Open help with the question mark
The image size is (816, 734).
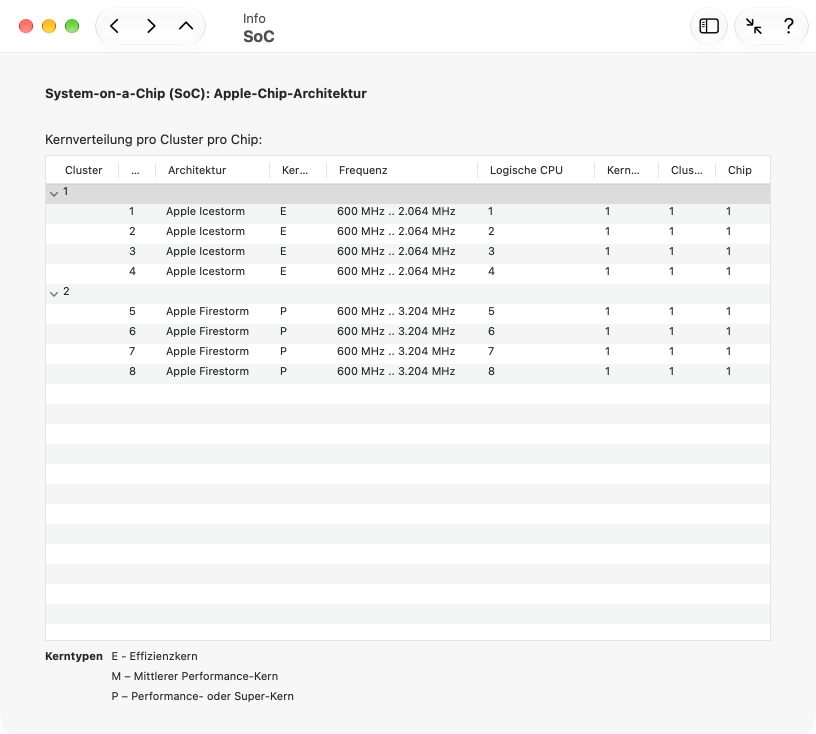click(x=788, y=26)
